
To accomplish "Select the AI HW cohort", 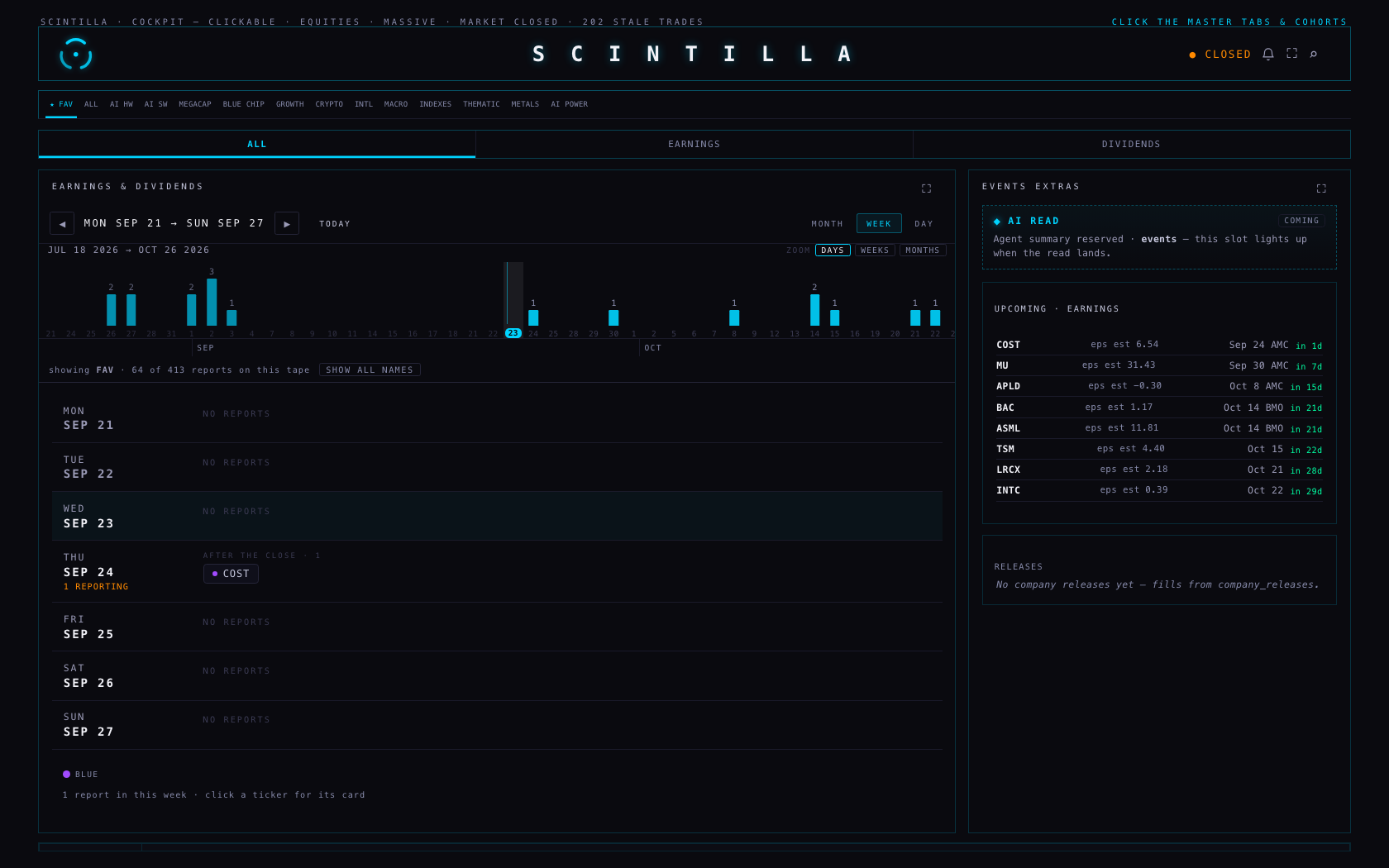I will [x=122, y=104].
